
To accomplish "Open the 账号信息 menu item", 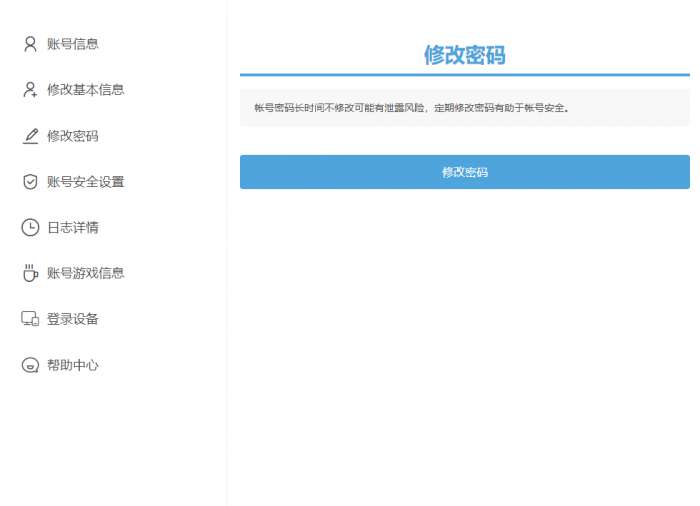I will tap(73, 44).
